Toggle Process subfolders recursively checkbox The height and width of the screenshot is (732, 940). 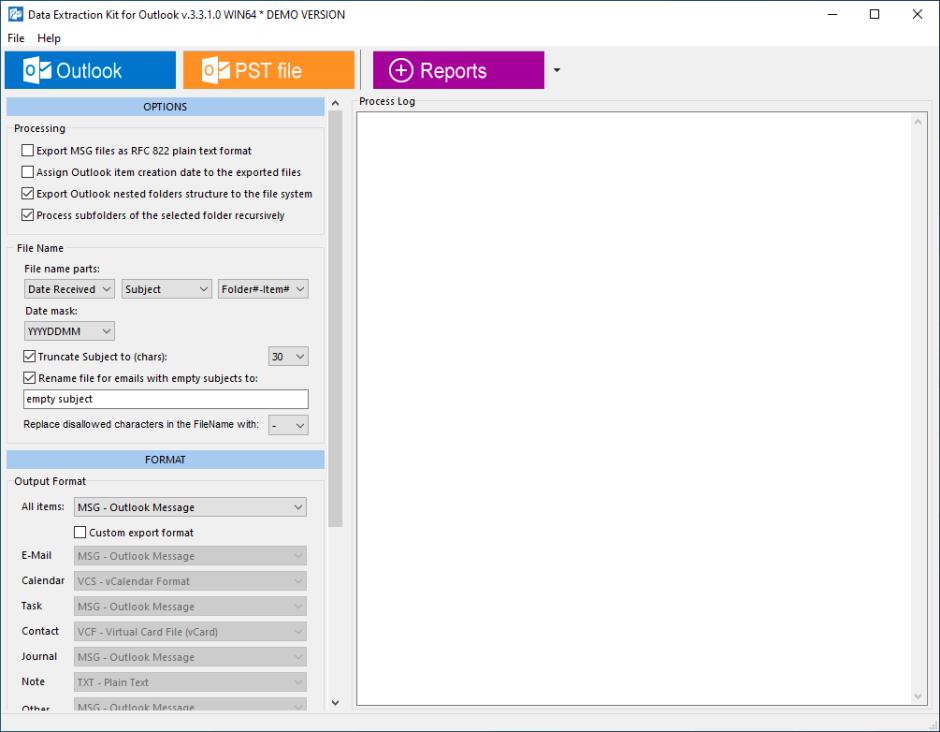click(28, 215)
